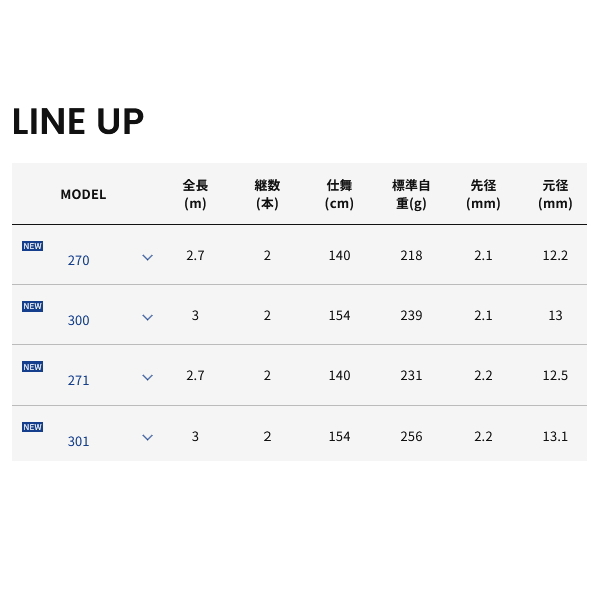Click the 仕舞(cm) column header
The height and width of the screenshot is (600, 600).
(x=339, y=194)
